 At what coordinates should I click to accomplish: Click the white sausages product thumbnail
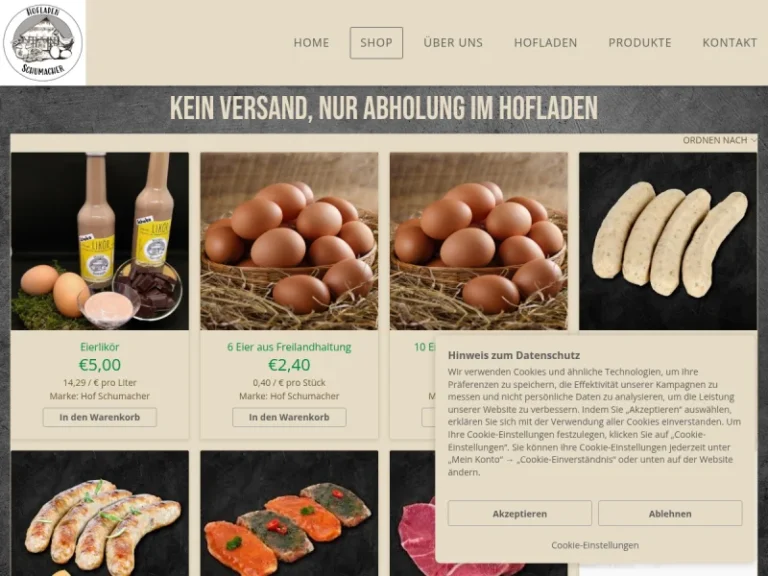(x=668, y=241)
